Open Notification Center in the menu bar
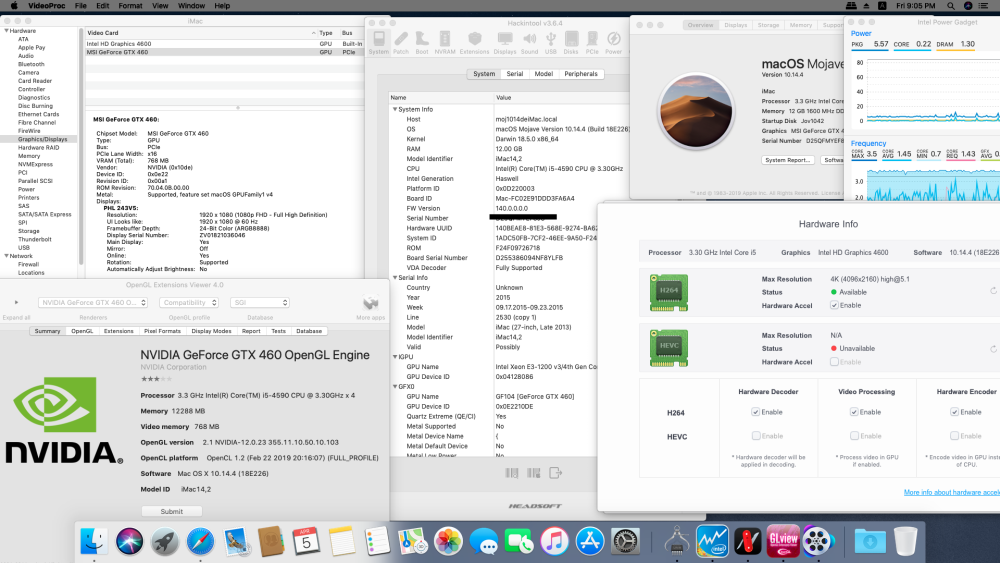The height and width of the screenshot is (563, 1000). coord(984,6)
